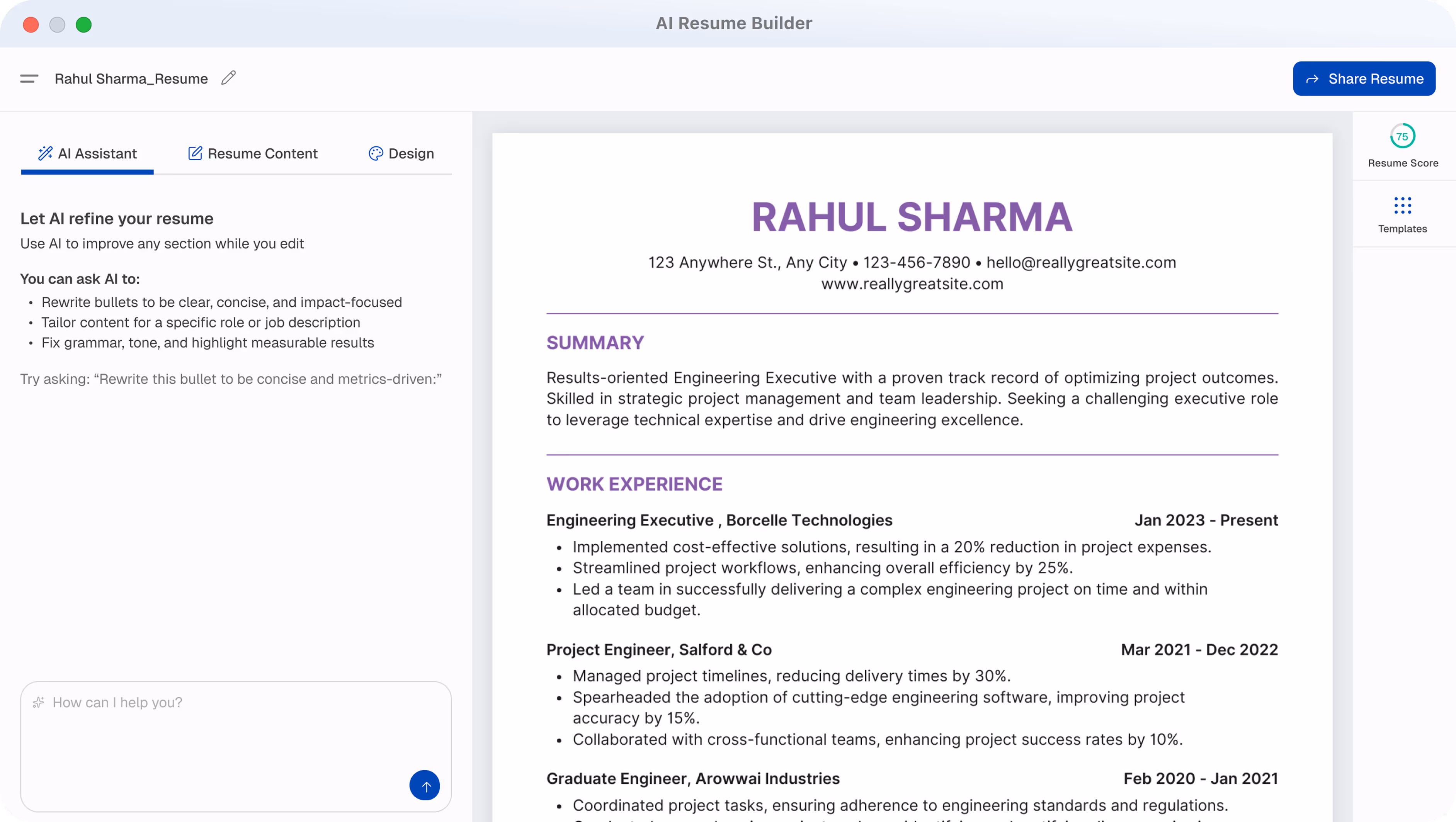Click the hamburger menu icon
The height and width of the screenshot is (822, 1456).
click(29, 78)
